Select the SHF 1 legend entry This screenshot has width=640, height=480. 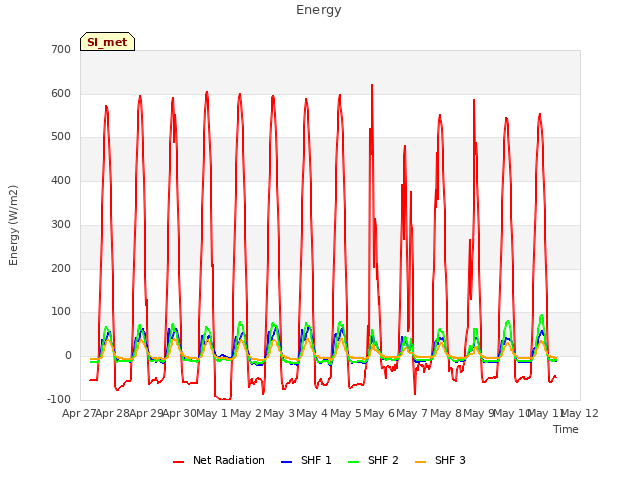pos(306,461)
